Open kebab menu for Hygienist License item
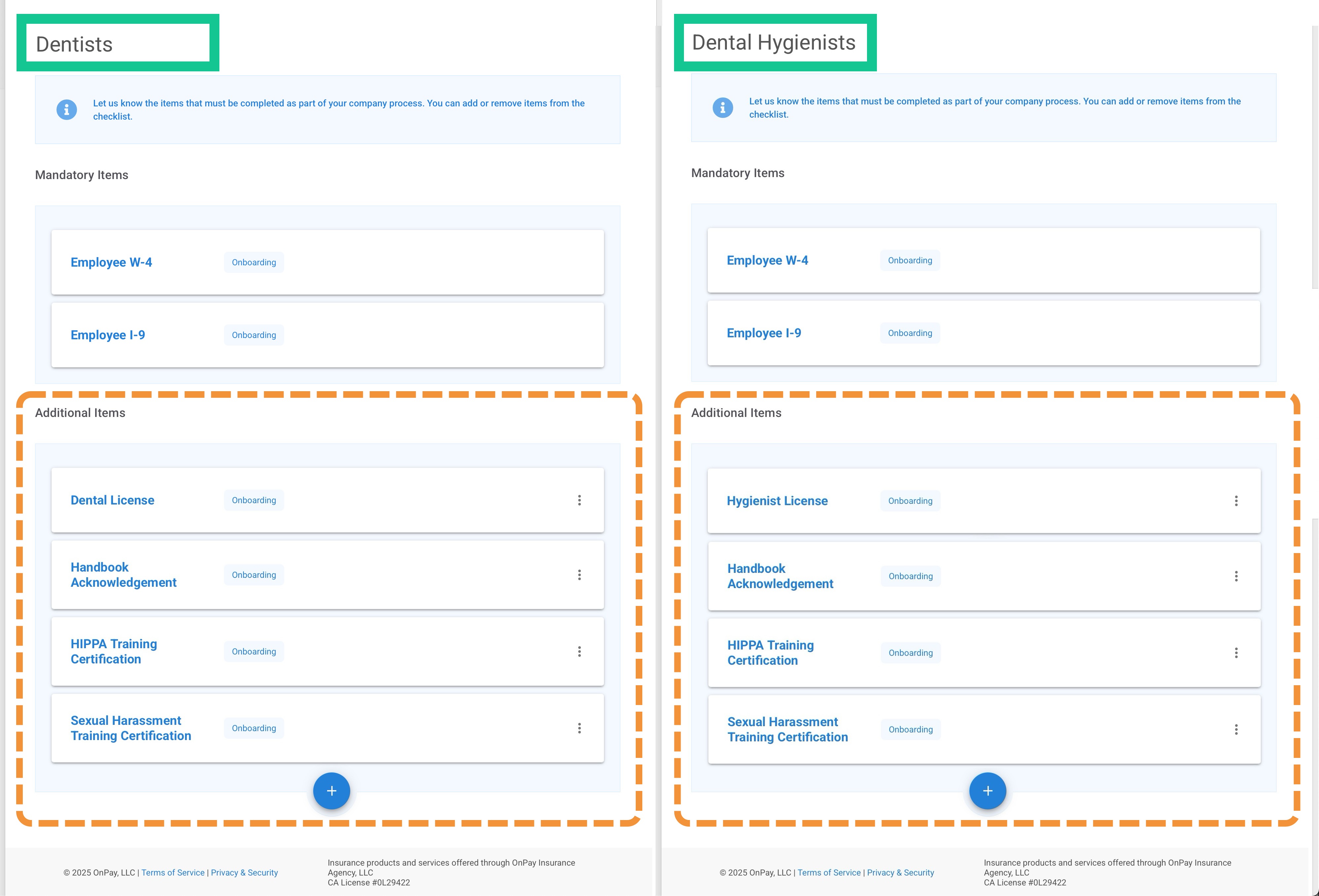This screenshot has height=896, width=1319. click(1235, 501)
